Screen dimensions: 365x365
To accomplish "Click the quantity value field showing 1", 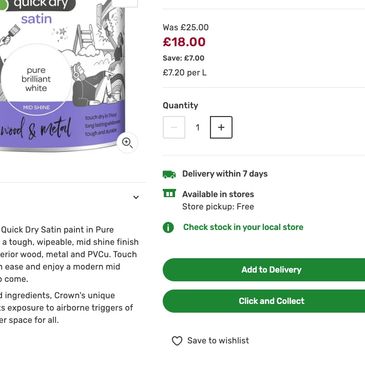I will point(198,127).
